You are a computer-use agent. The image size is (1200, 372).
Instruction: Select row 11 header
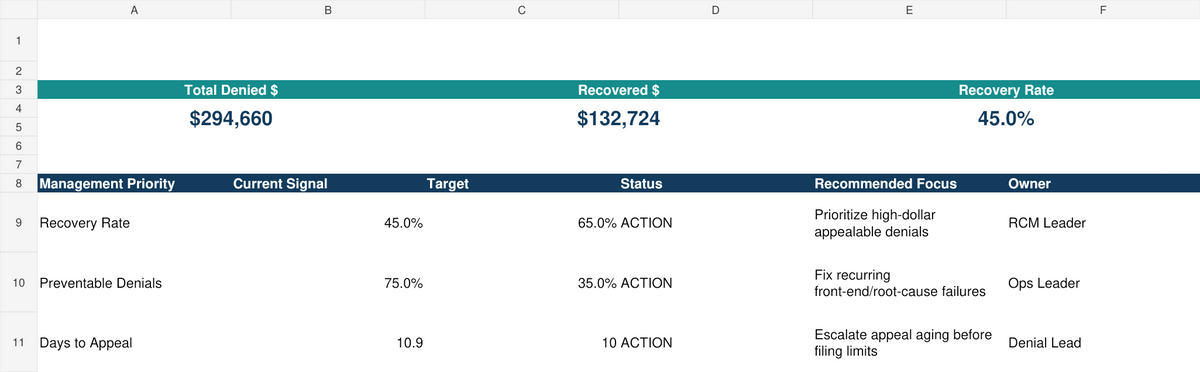tap(18, 342)
